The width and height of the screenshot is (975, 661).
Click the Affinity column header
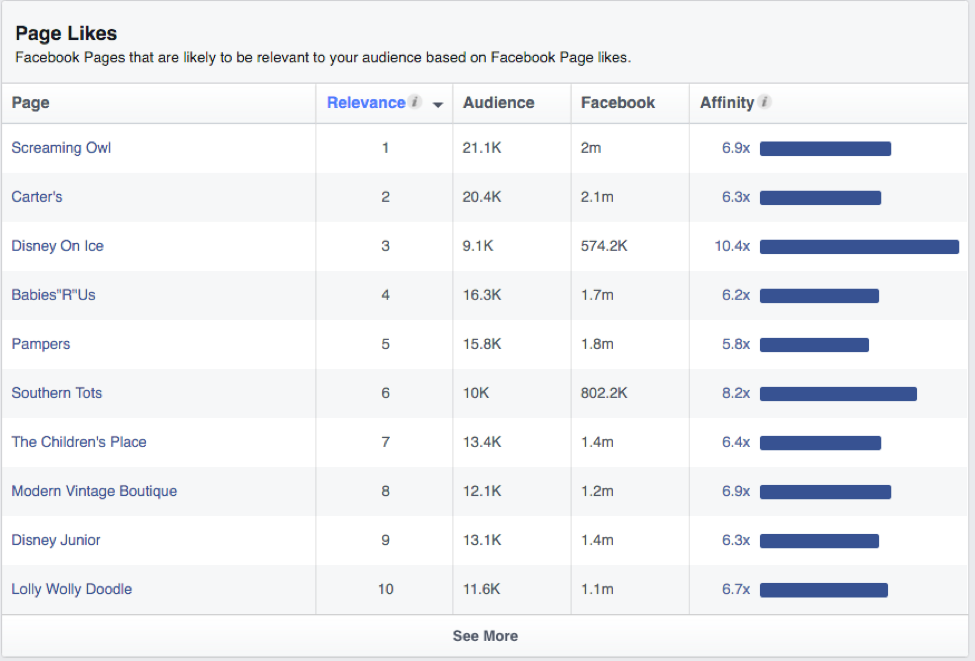coord(727,103)
